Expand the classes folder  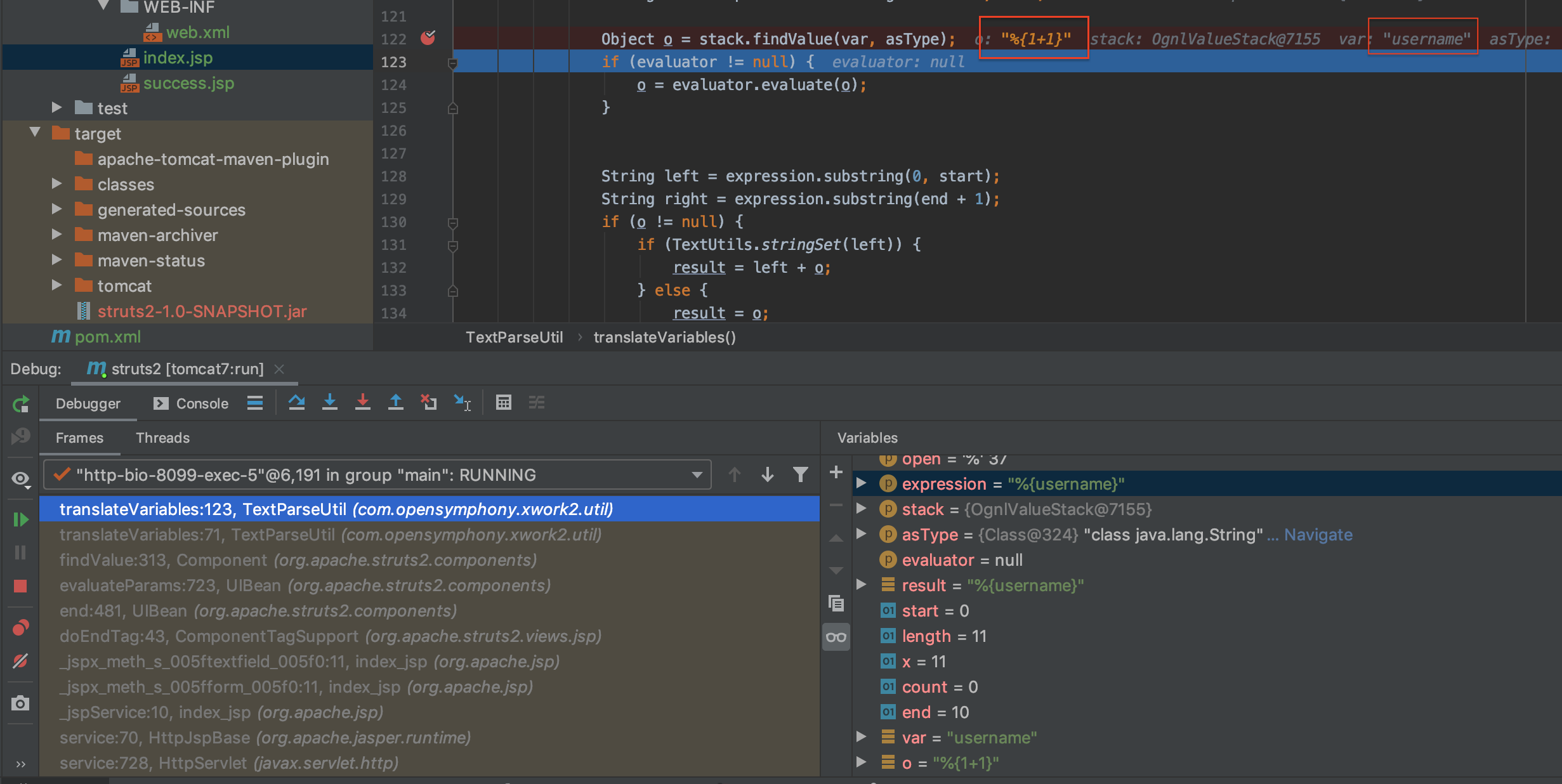click(56, 183)
